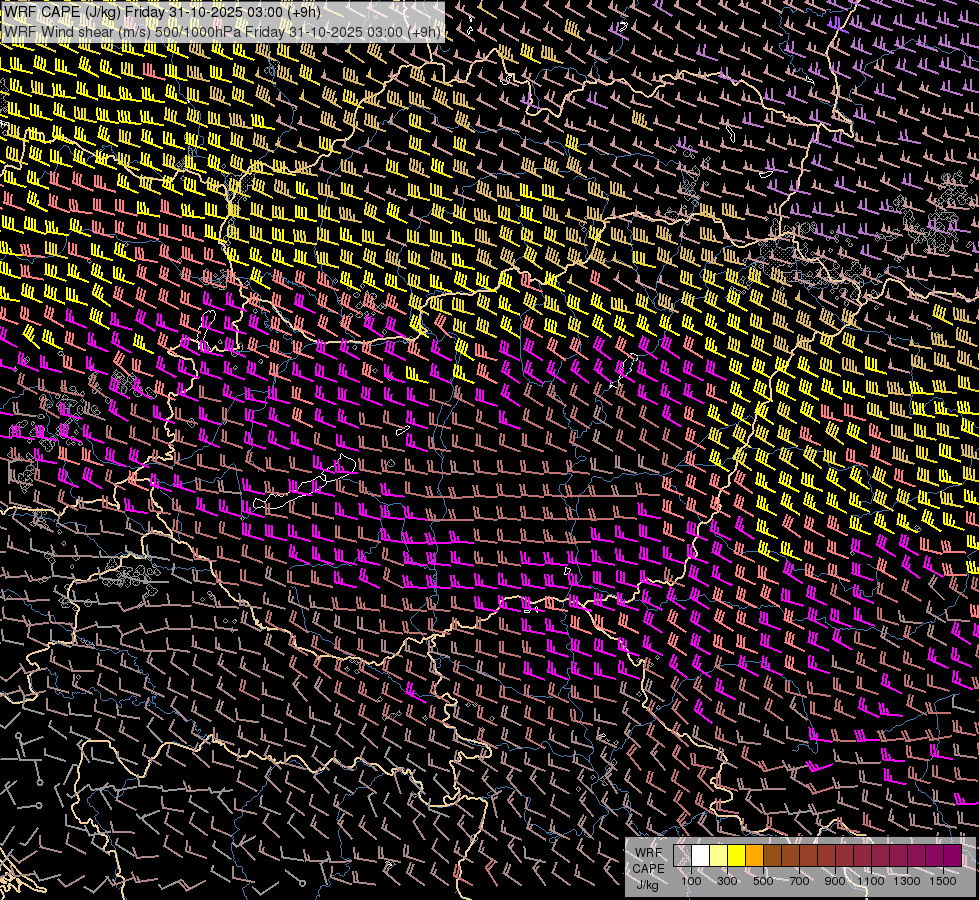
Task: Click legend value 700
Action: (799, 881)
